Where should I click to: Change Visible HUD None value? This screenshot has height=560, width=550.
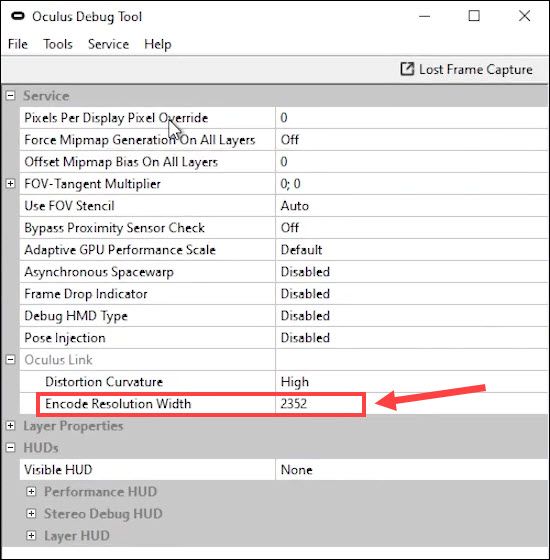tap(412, 470)
